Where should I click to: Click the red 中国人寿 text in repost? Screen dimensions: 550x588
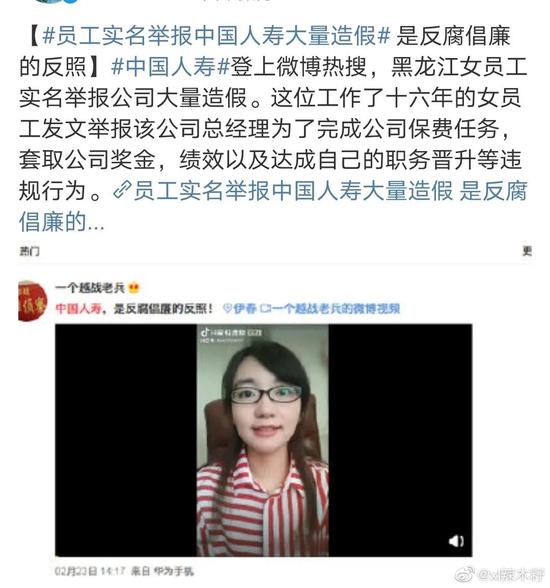(79, 308)
